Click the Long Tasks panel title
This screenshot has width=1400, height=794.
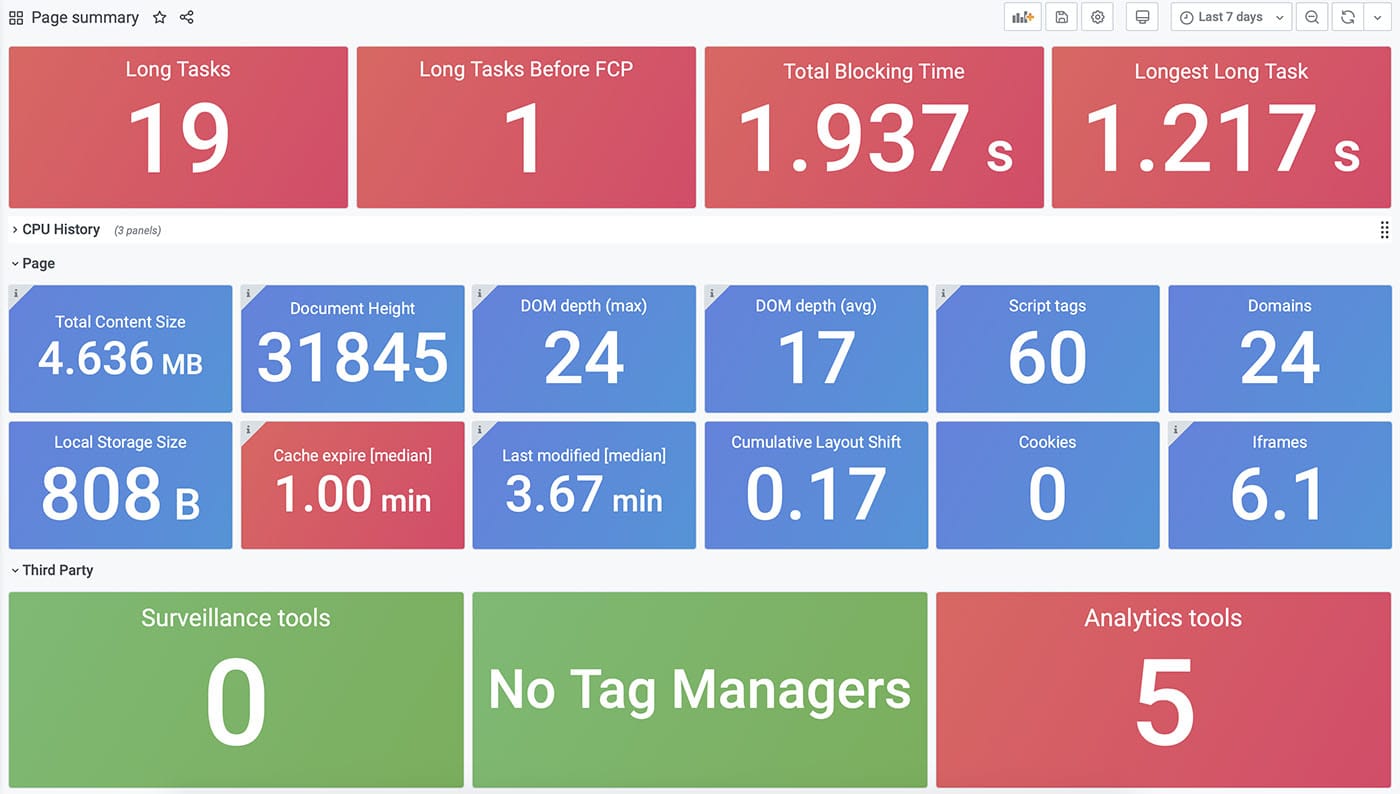point(178,70)
